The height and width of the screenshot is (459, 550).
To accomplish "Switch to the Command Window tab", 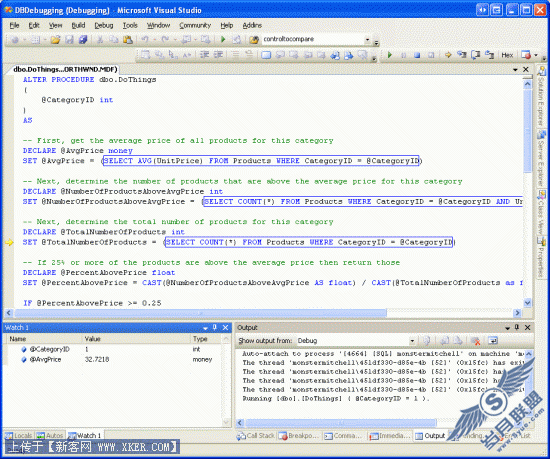I will [x=343, y=436].
